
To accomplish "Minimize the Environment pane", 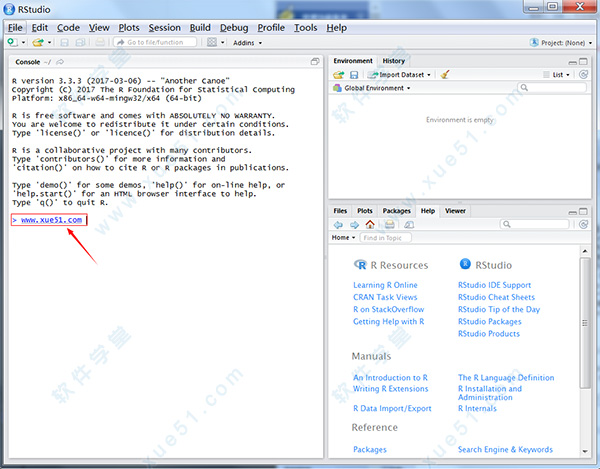I will (572, 62).
